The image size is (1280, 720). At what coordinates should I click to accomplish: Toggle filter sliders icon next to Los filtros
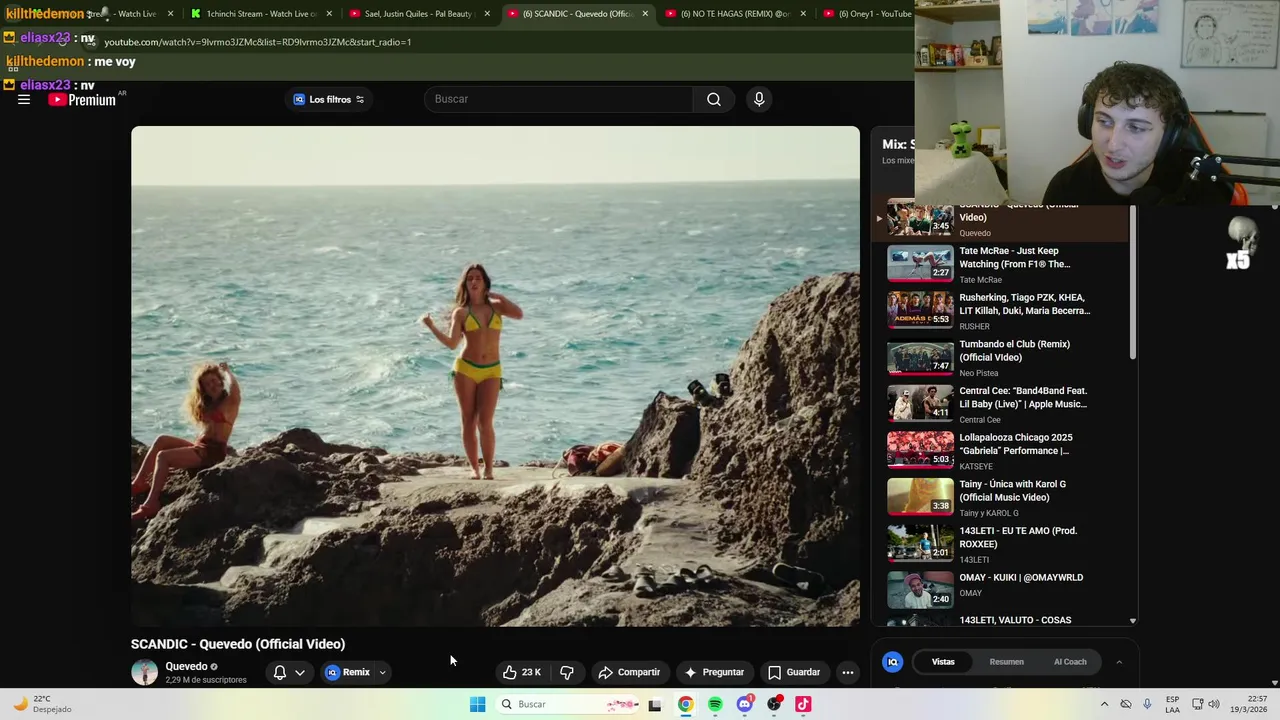(360, 99)
